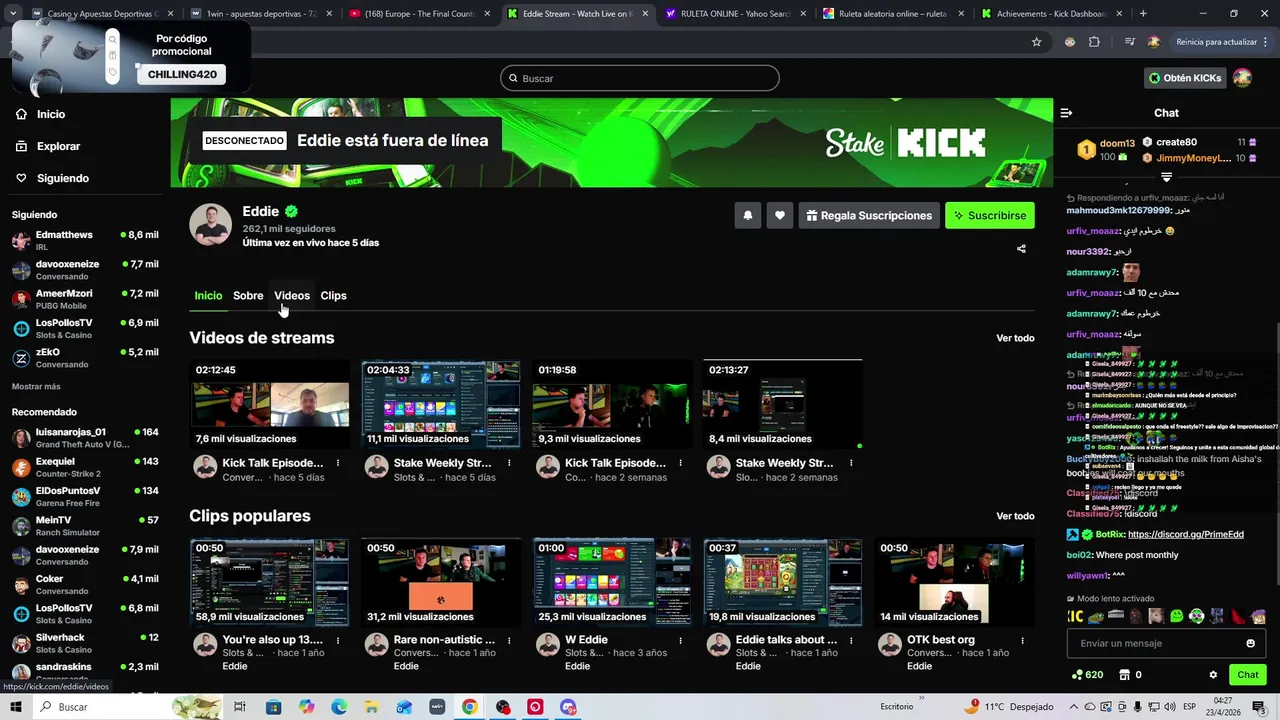Bookmark this page with the star icon
The image size is (1280, 720).
click(1037, 42)
